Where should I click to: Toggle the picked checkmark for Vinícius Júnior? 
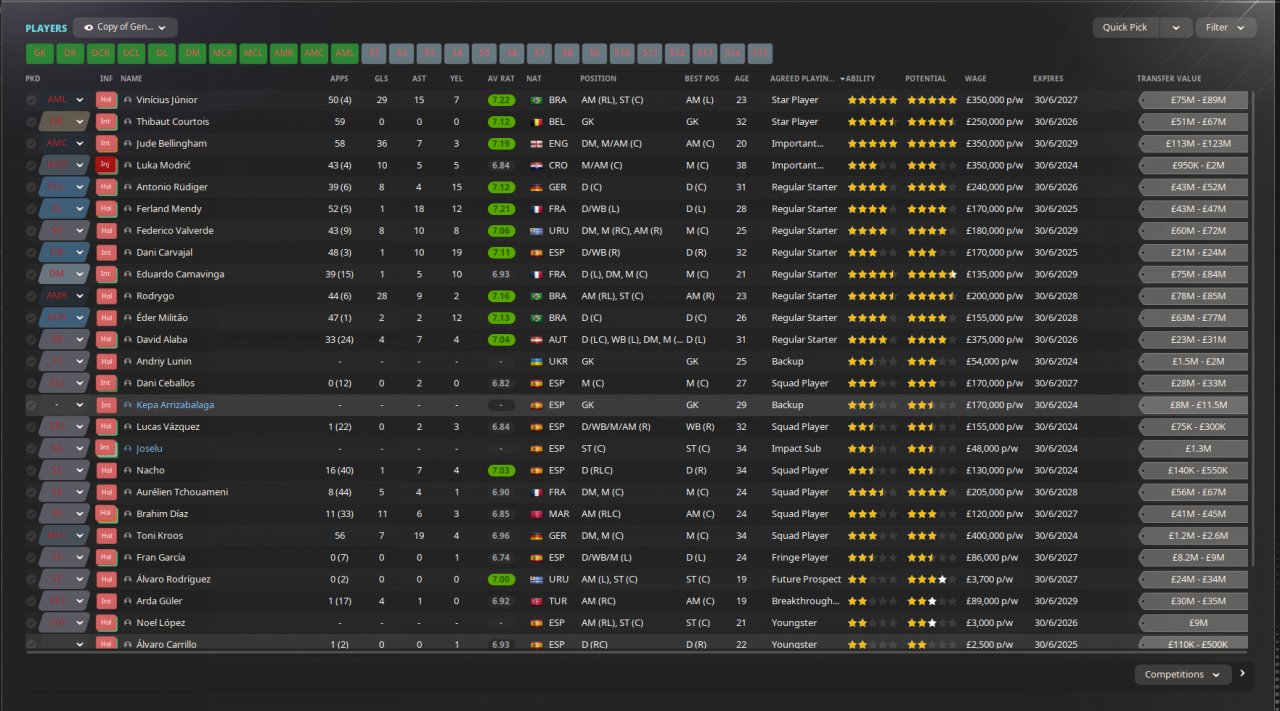point(31,100)
